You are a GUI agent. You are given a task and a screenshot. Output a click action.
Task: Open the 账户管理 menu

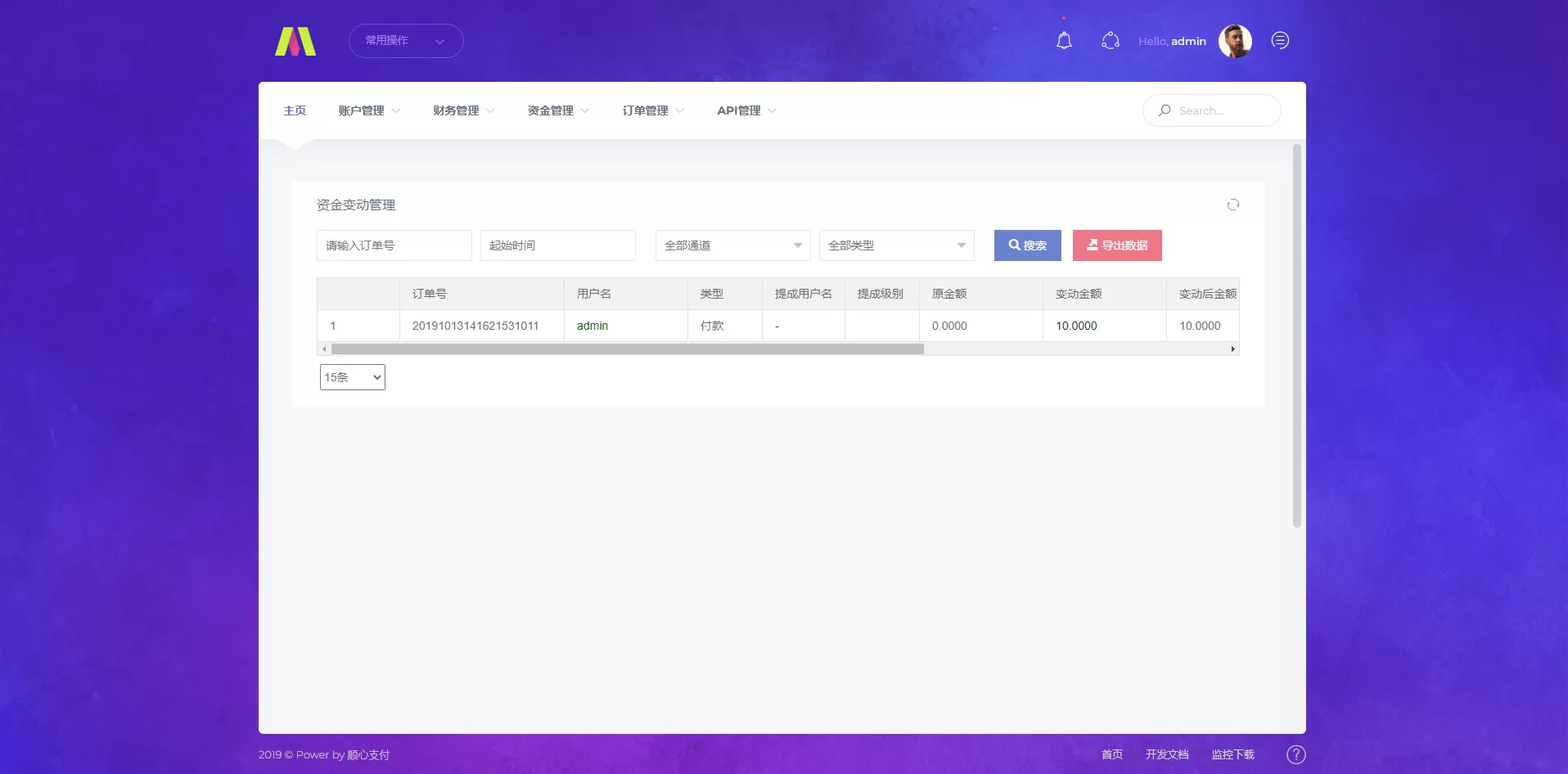pos(368,110)
